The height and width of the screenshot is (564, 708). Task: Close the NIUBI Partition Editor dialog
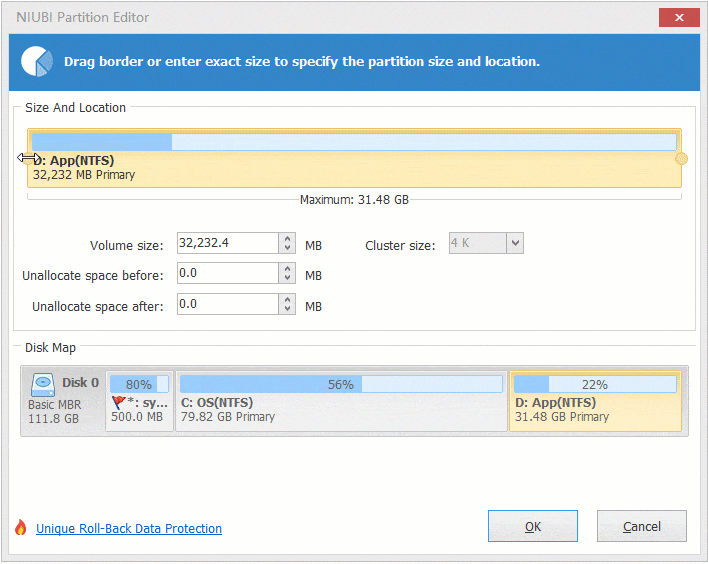pos(679,18)
